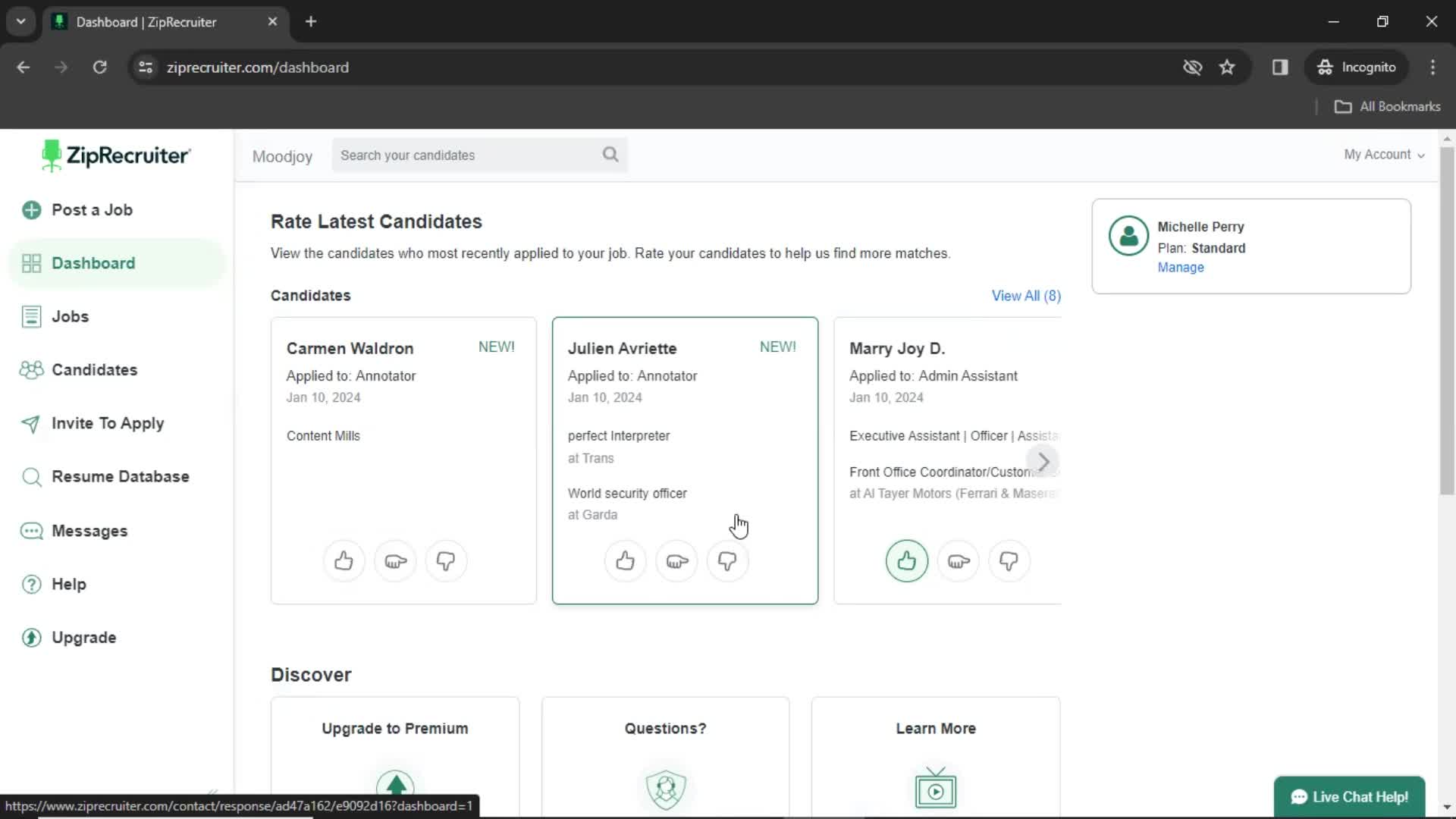Viewport: 1456px width, 819px height.
Task: Click Michelle Perry's profile avatar icon
Action: [x=1128, y=236]
